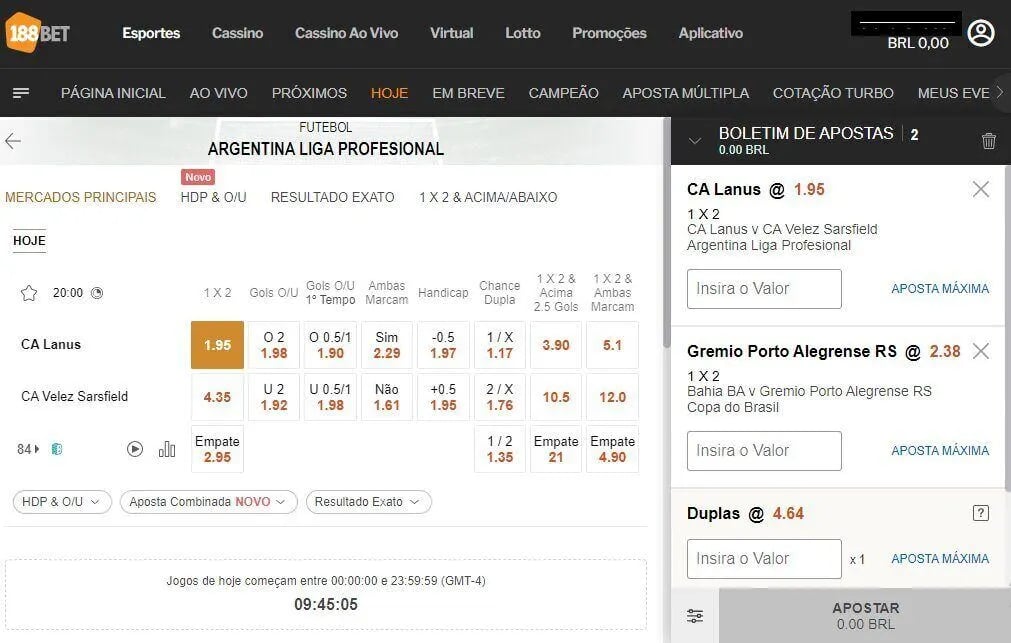Select the RESULTADO EXATO market tab
Image resolution: width=1011 pixels, height=643 pixels.
pyautogui.click(x=332, y=197)
